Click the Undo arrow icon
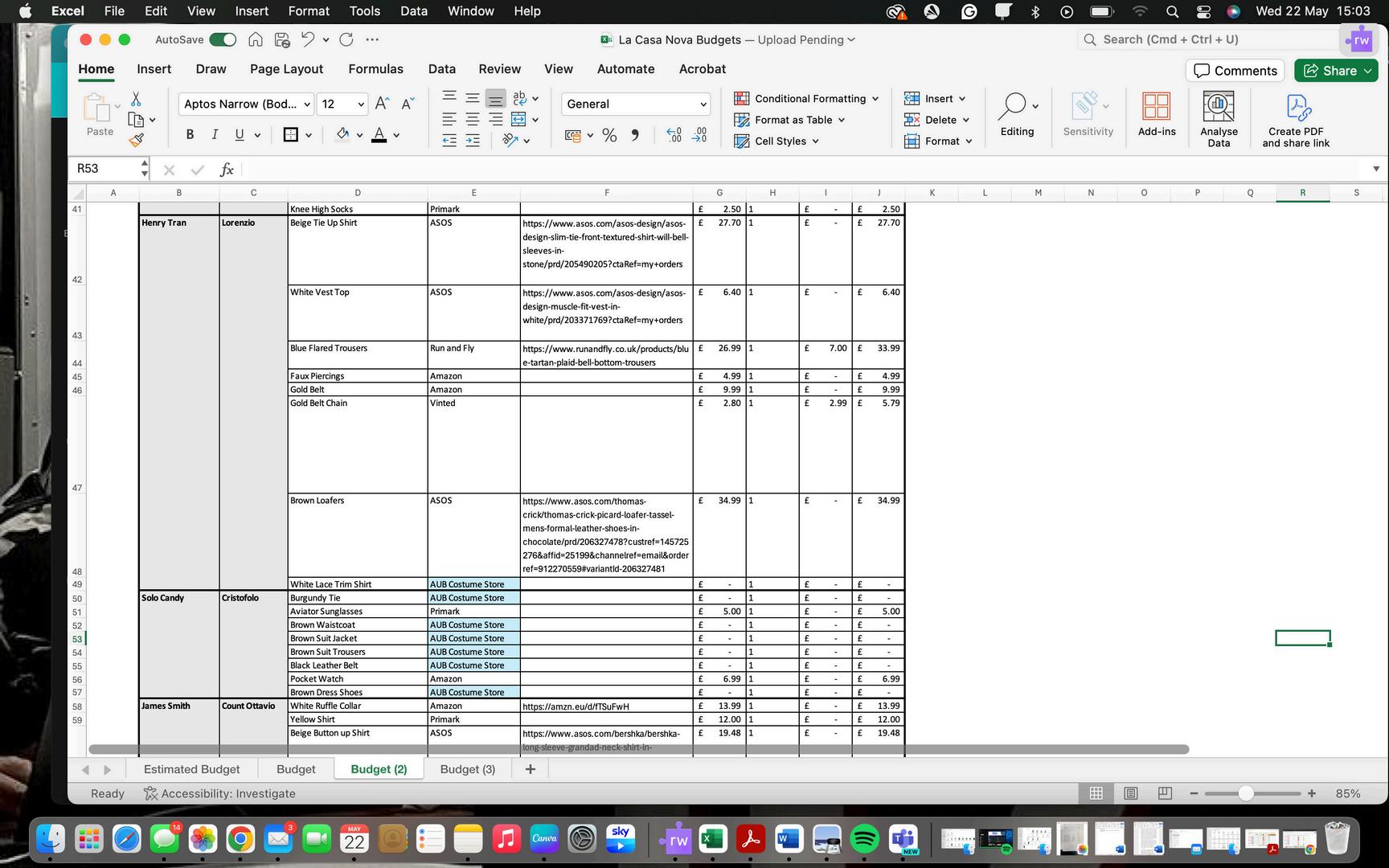The width and height of the screenshot is (1389, 868). point(308,39)
